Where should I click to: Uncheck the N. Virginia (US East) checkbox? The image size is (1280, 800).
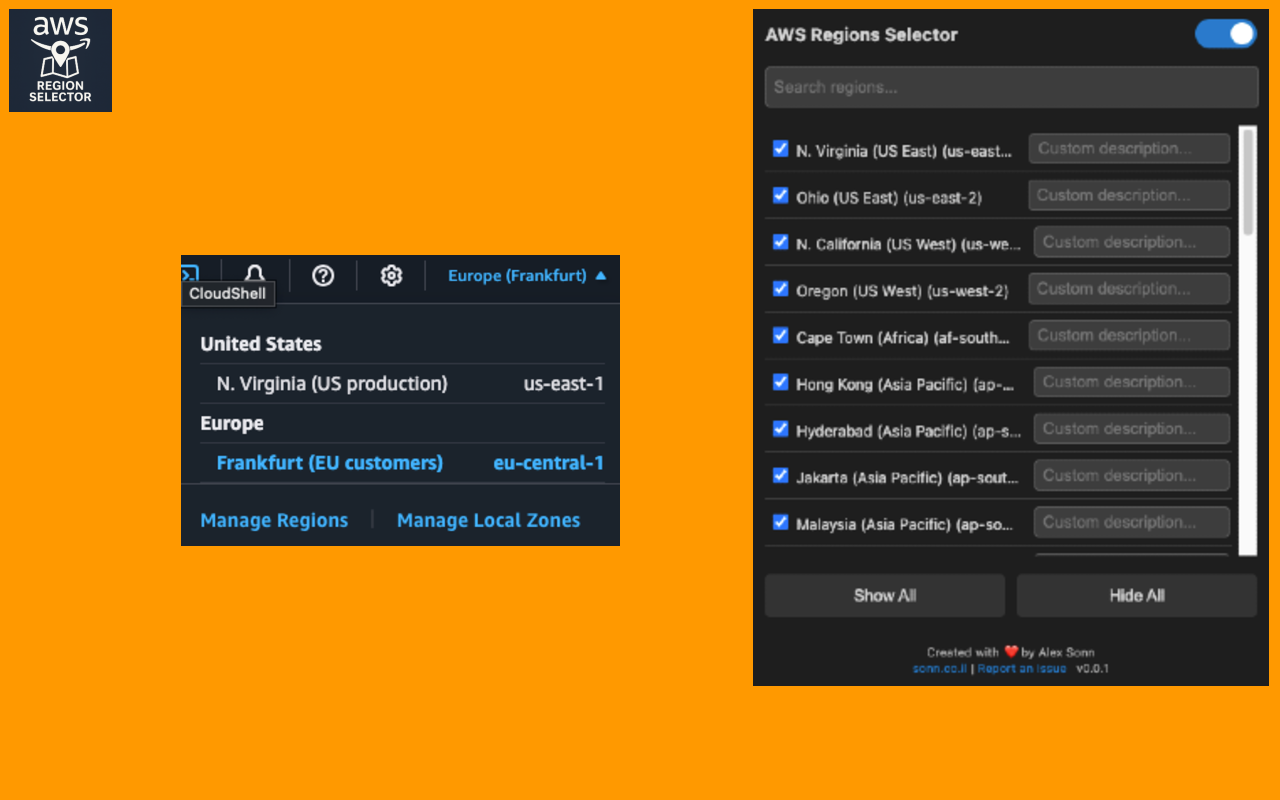point(781,149)
